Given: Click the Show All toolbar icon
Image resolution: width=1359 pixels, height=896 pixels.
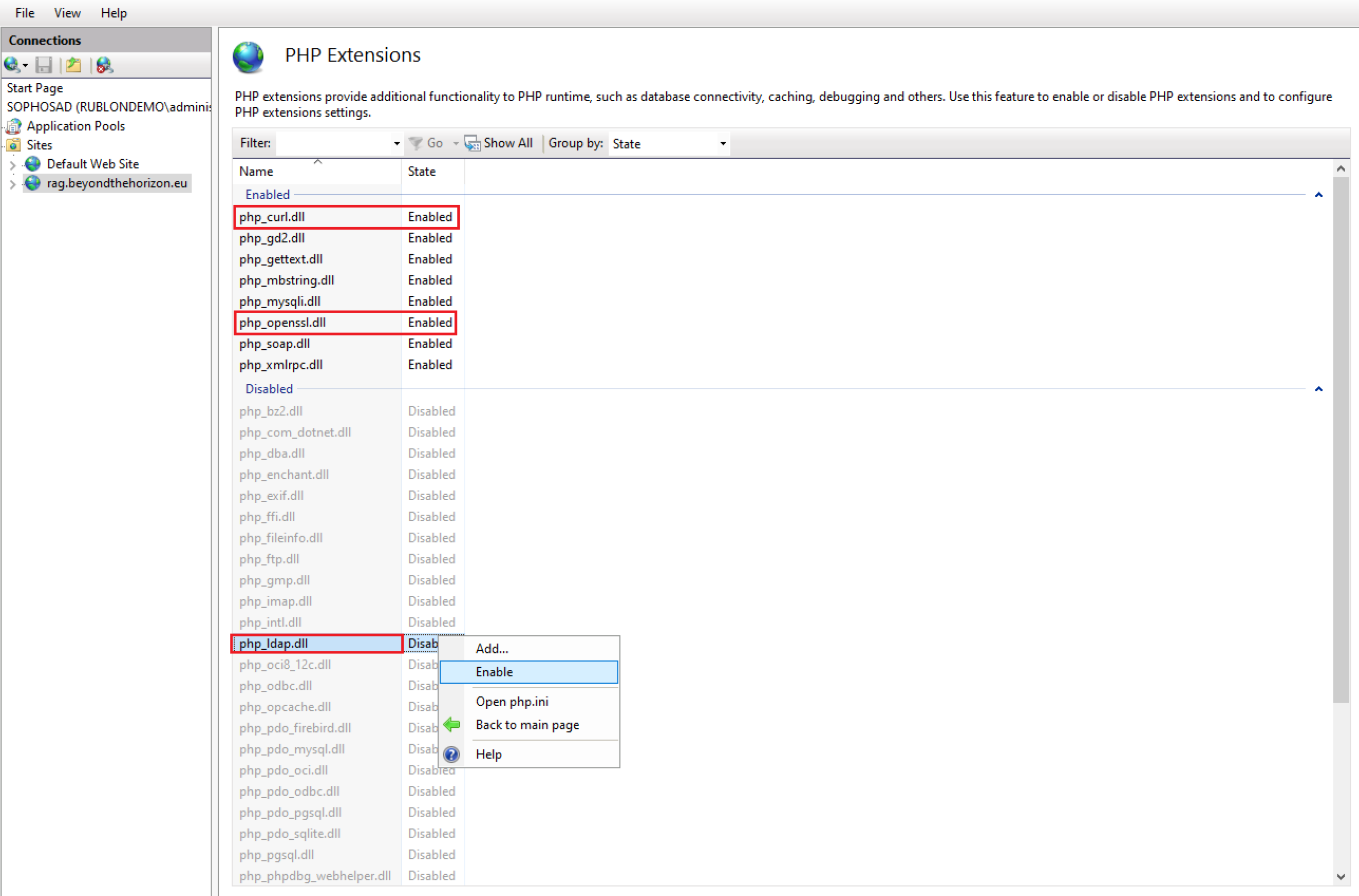Looking at the screenshot, I should [x=472, y=143].
